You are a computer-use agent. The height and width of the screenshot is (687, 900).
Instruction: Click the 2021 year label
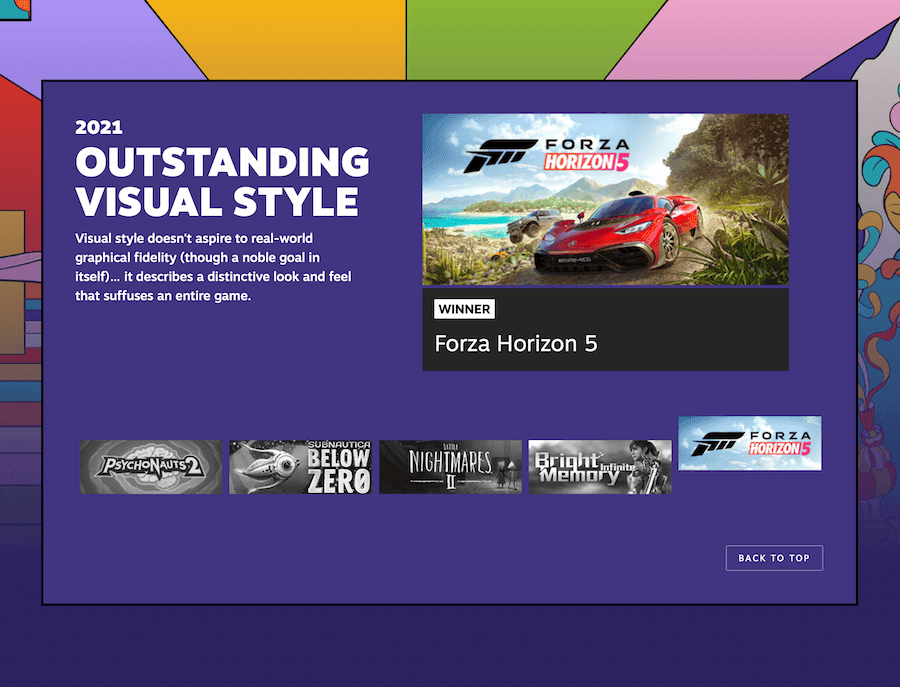[x=99, y=127]
